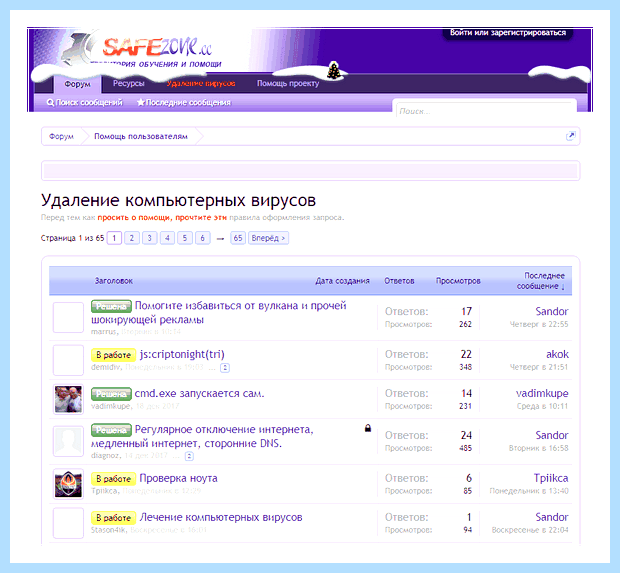Viewport: 620px width, 573px height.
Task: Jump to last page 65
Action: [x=238, y=238]
